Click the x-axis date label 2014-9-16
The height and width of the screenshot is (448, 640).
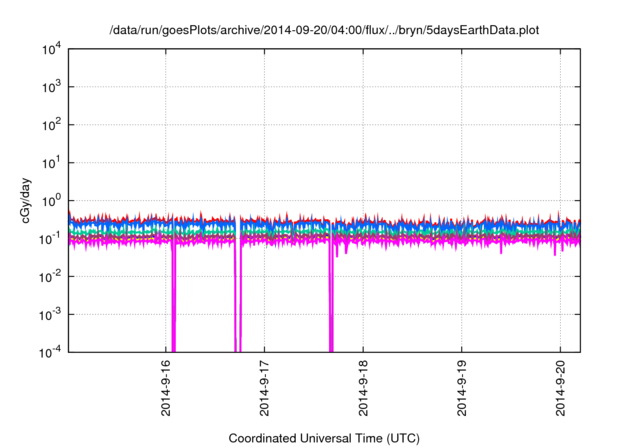[x=166, y=388]
